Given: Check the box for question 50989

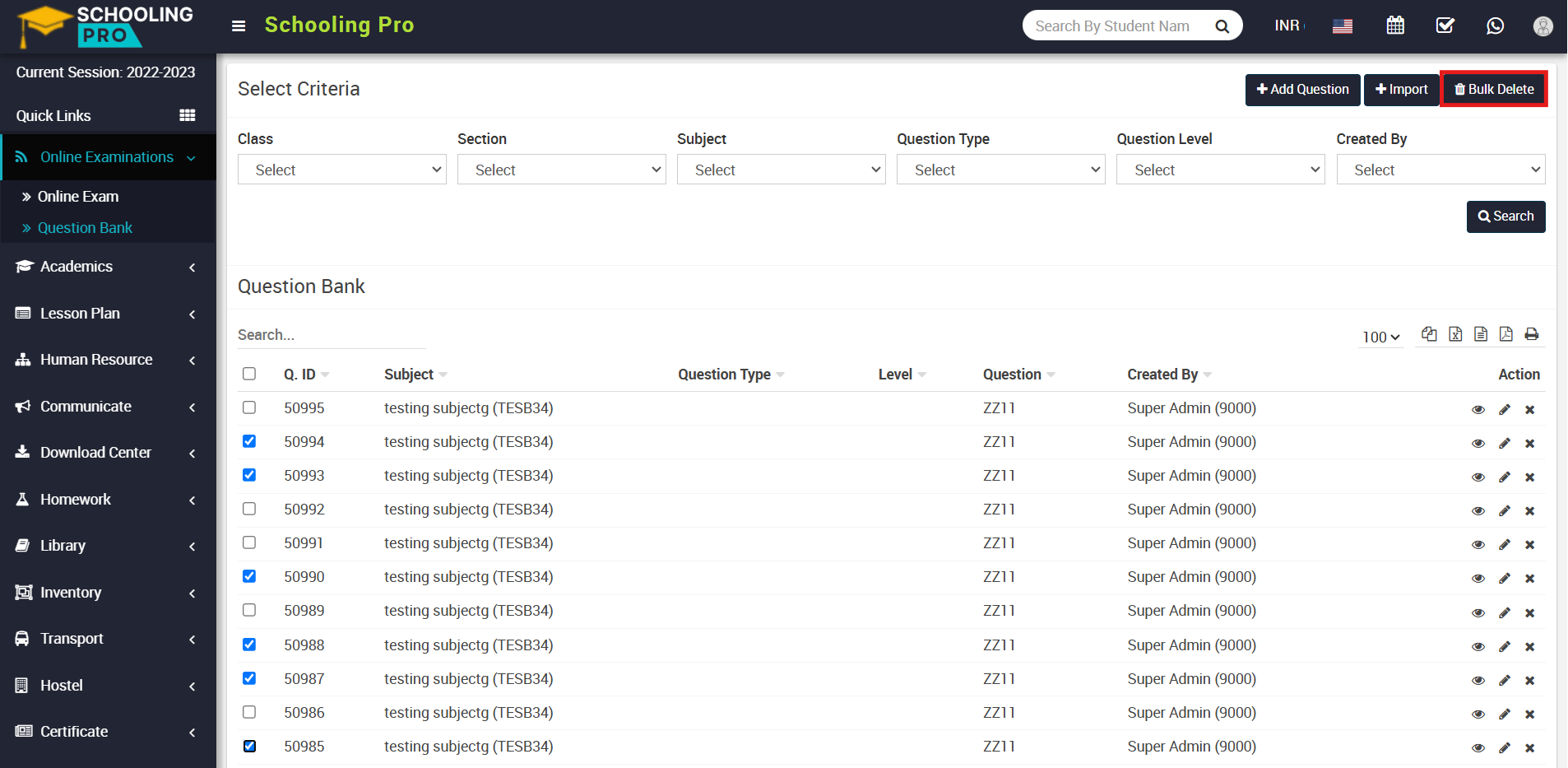Looking at the screenshot, I should pos(249,610).
